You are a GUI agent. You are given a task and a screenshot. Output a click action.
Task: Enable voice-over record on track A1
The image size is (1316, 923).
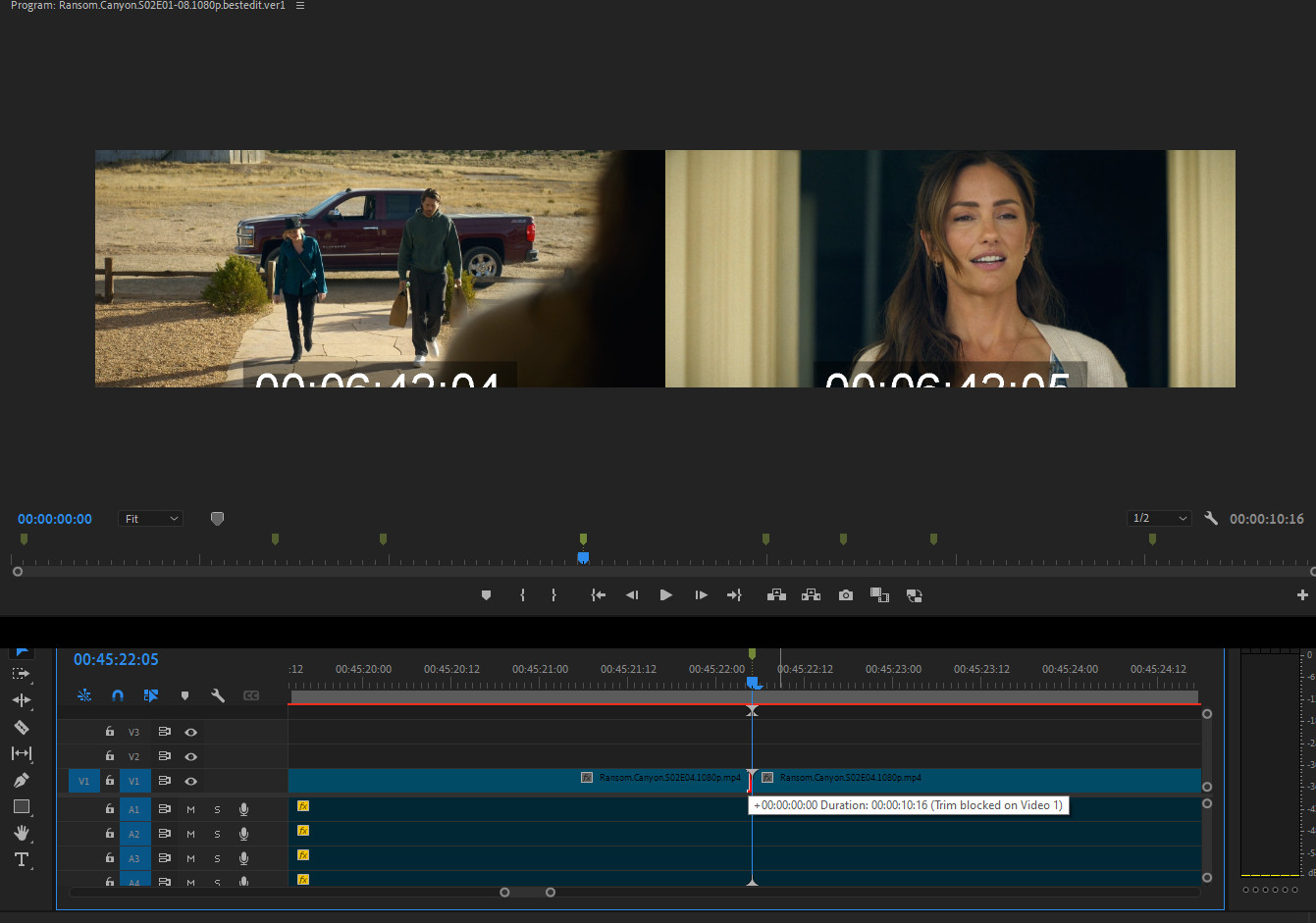(243, 809)
